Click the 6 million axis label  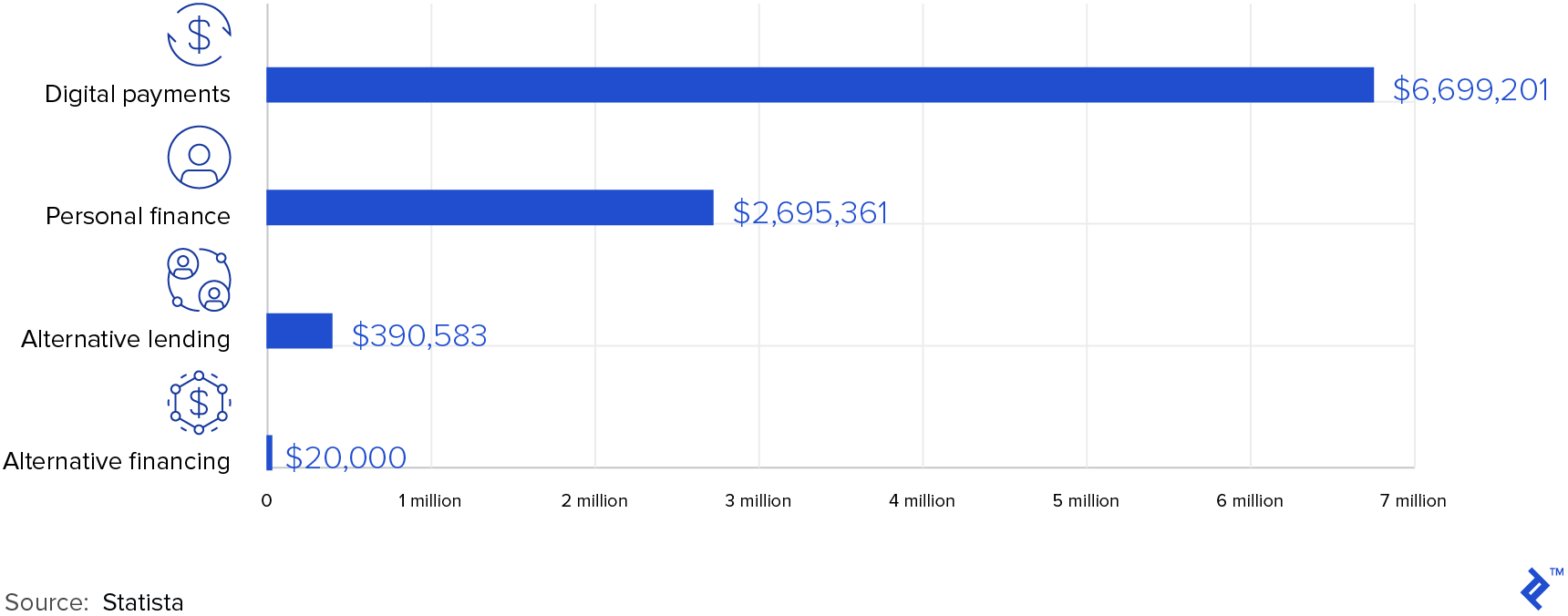click(1249, 501)
